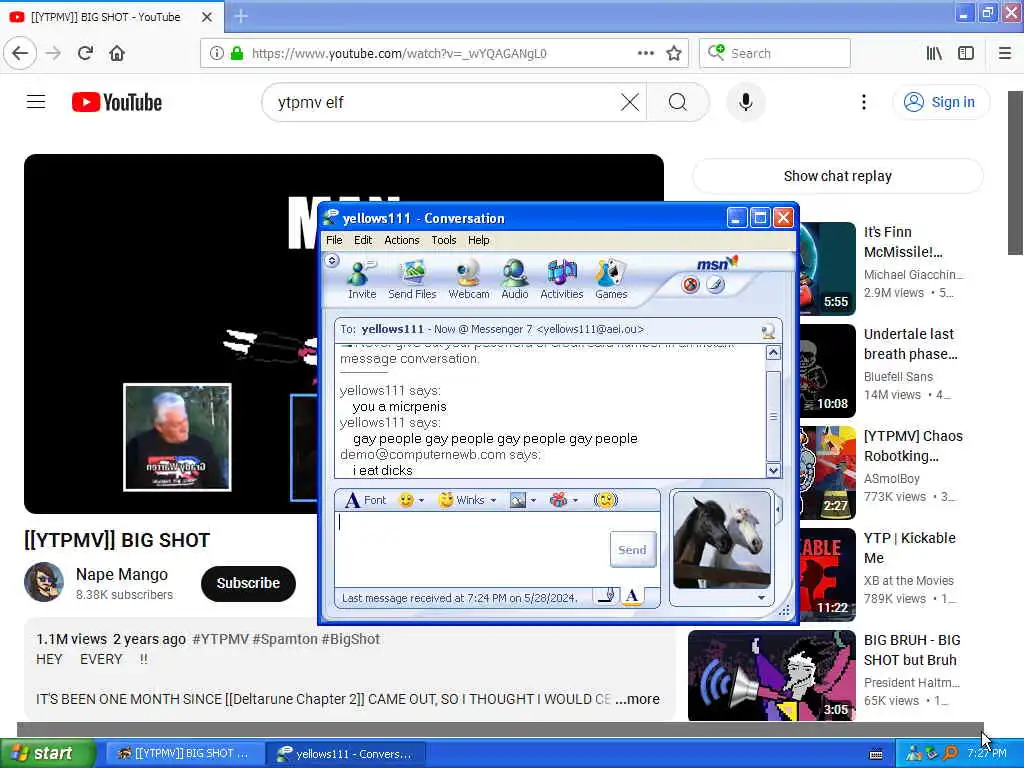Open Firefox Library icon
Image resolution: width=1024 pixels, height=768 pixels.
934,53
